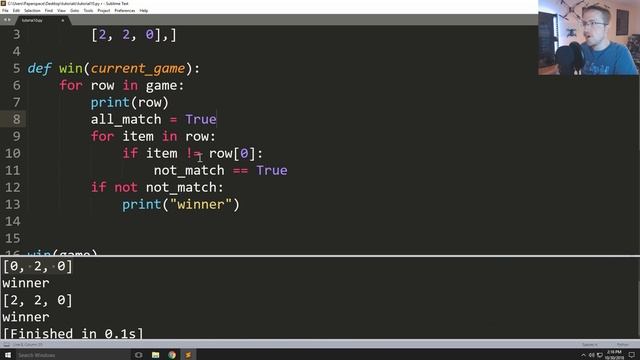Screen dimensions: 640x360
Task: Click '[0, 2, 0]' in the output panel
Action: click(38, 267)
